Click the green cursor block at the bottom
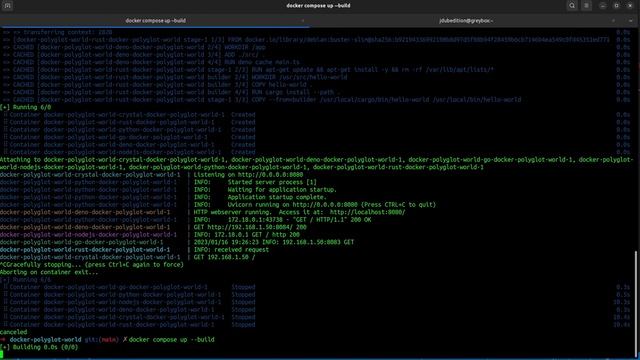 pyautogui.click(x=2, y=355)
